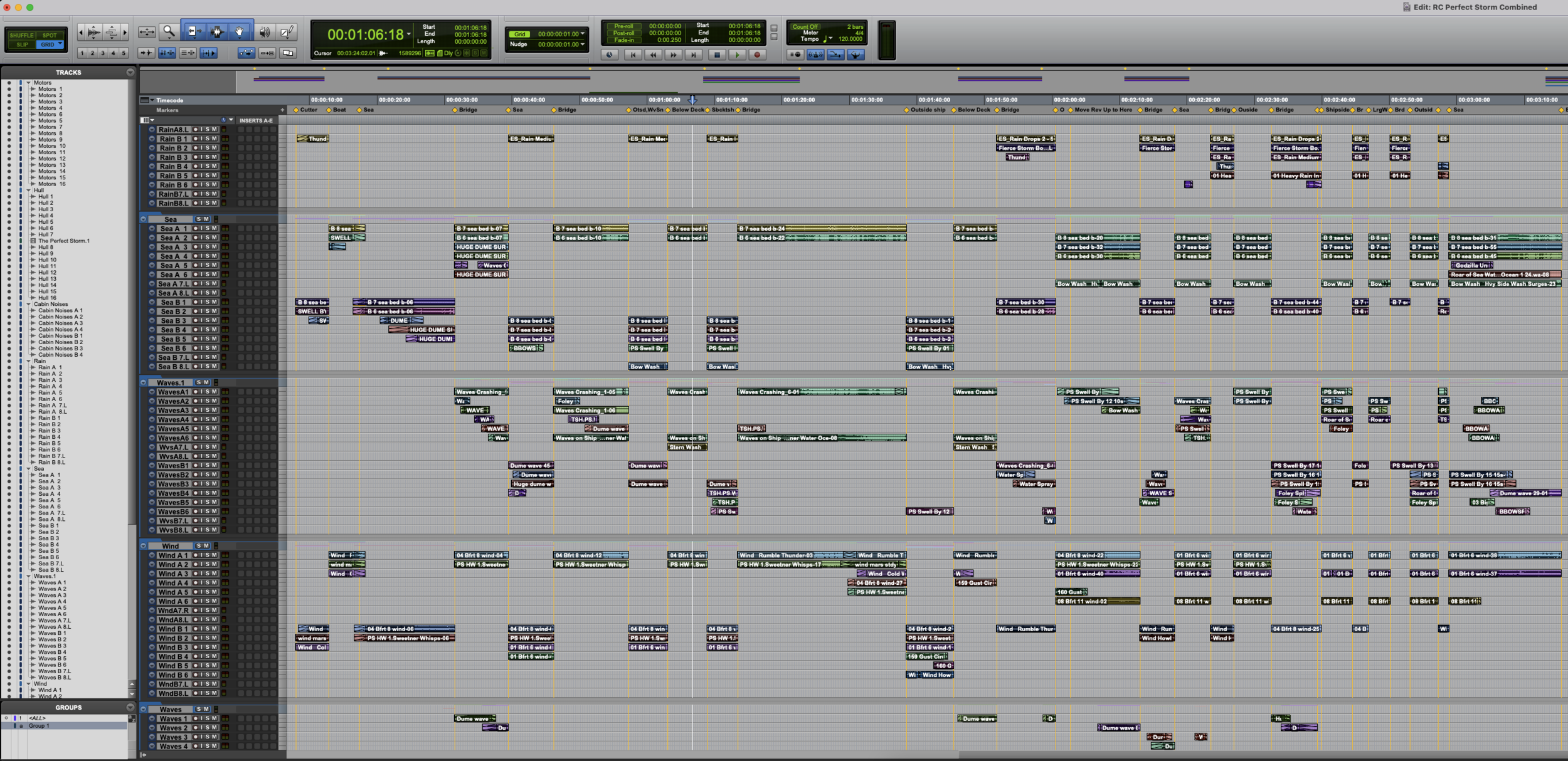Open the Grid value dropdown
The width and height of the screenshot is (1568, 761).
click(583, 34)
